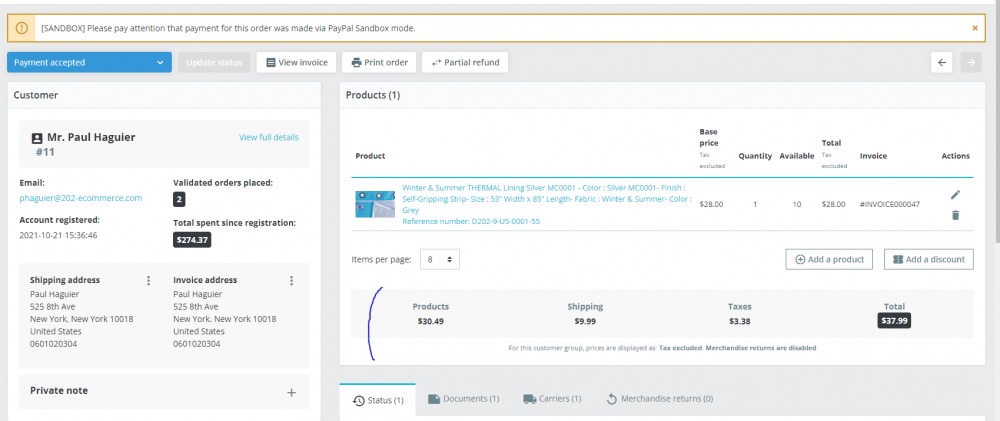Open View invoice

pos(297,63)
